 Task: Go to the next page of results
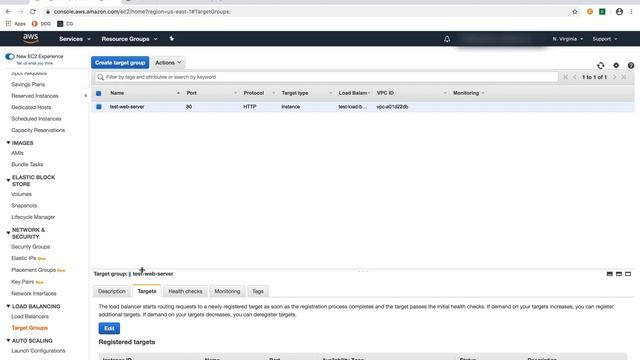614,77
